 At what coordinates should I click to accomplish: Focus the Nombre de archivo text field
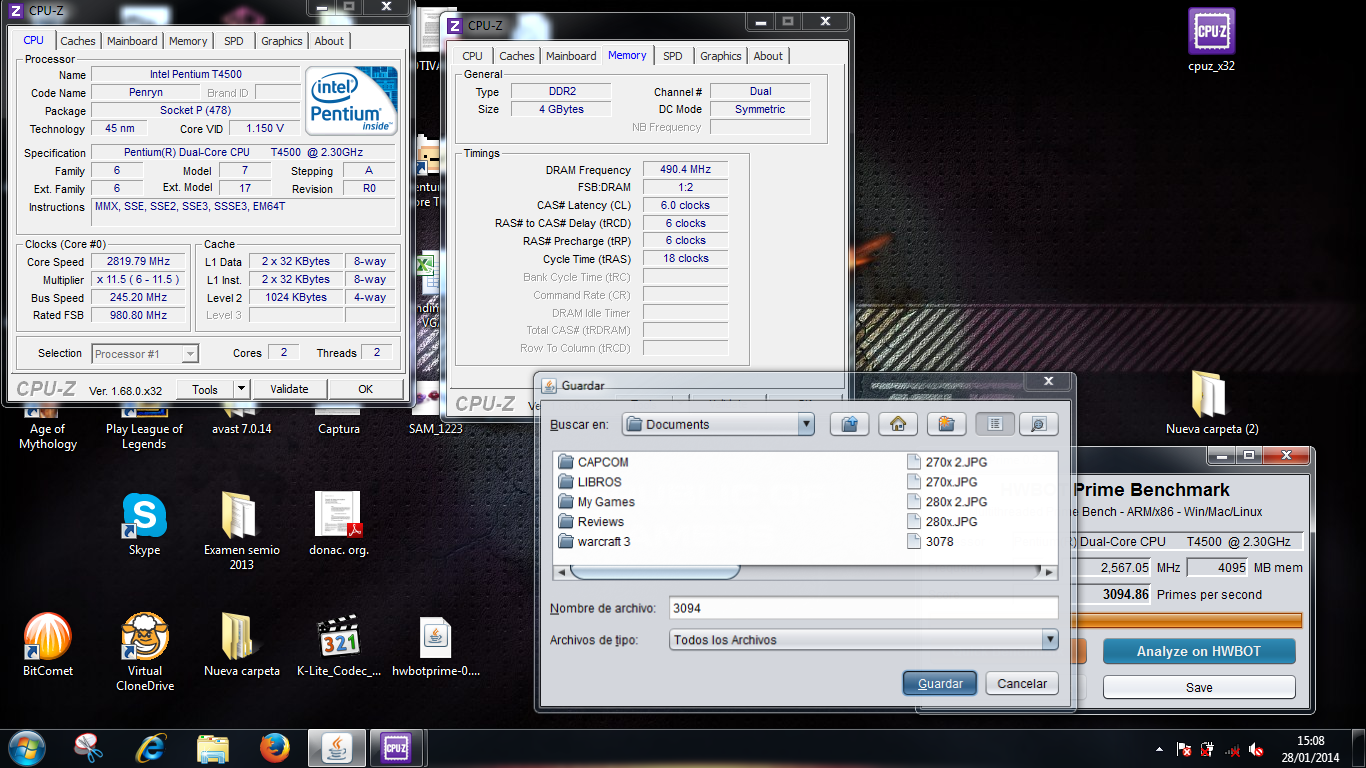tap(863, 608)
